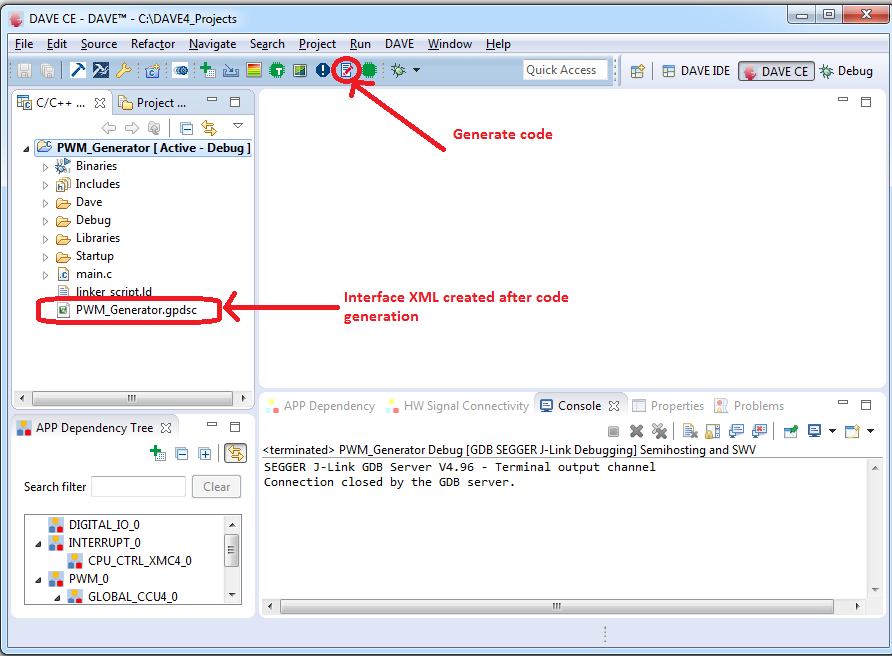The image size is (892, 656).
Task: Open the DAVE menu
Action: click(399, 44)
